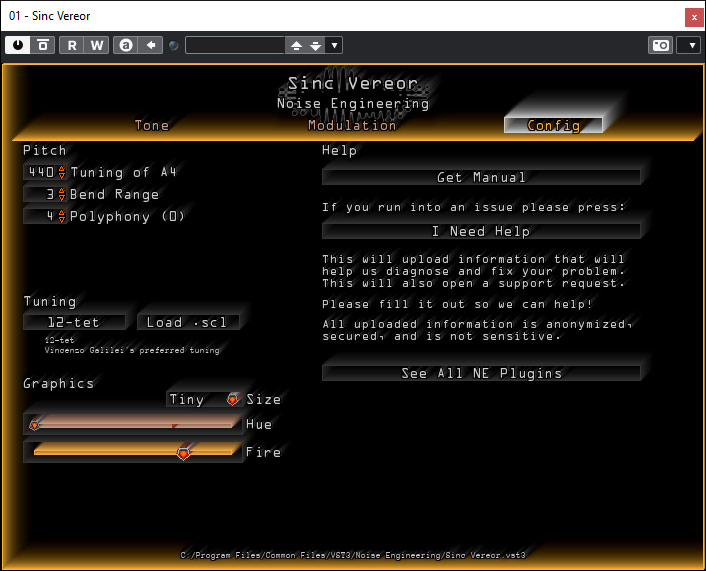Screen dimensions: 706x571
Task: Toggle the plugin bypass button
Action: click(43, 45)
